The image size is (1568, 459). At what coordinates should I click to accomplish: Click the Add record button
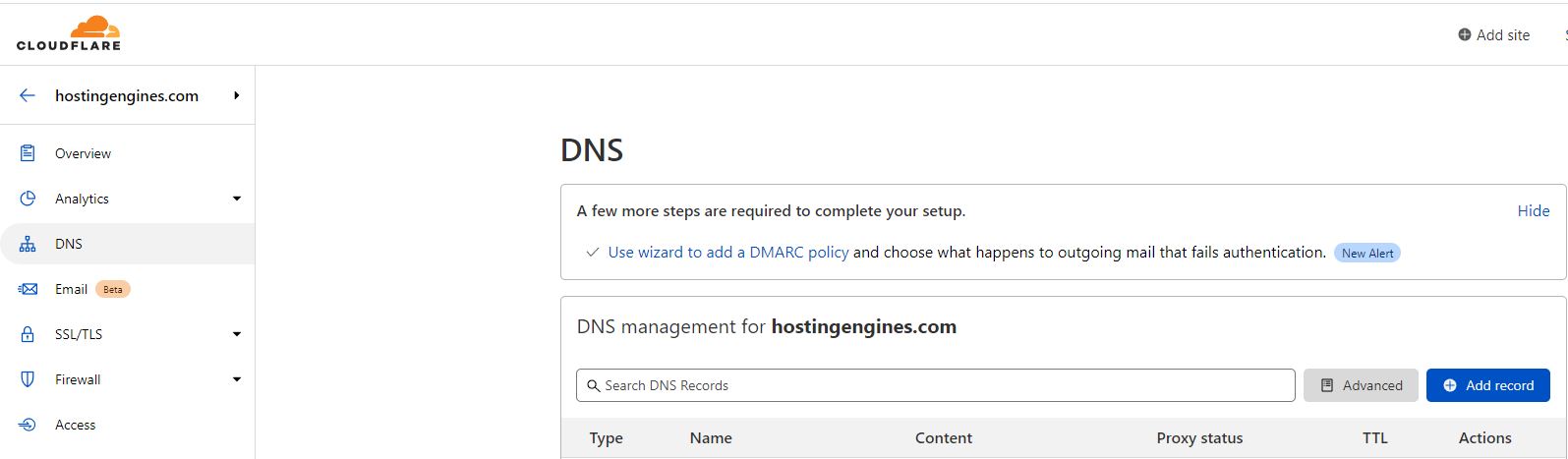[x=1488, y=385]
